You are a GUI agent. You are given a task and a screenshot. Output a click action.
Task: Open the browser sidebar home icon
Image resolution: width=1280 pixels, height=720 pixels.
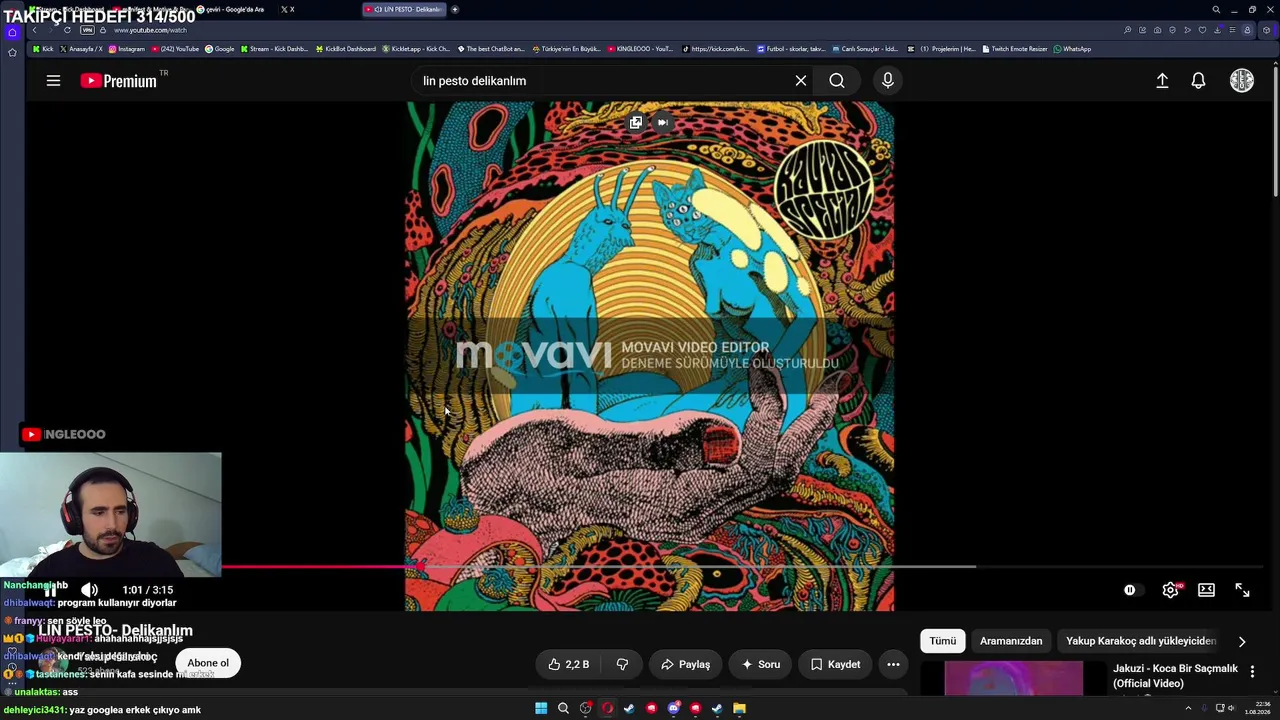pyautogui.click(x=12, y=32)
